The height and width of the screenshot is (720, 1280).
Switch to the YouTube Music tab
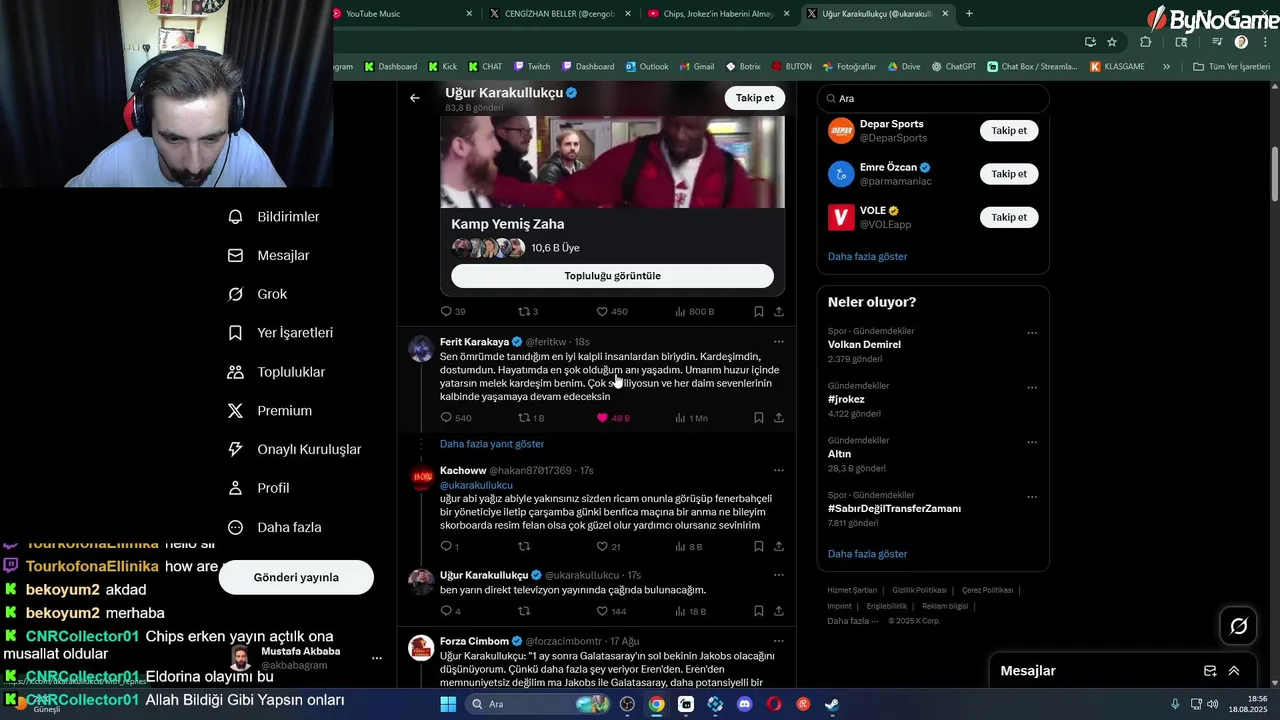coord(400,14)
